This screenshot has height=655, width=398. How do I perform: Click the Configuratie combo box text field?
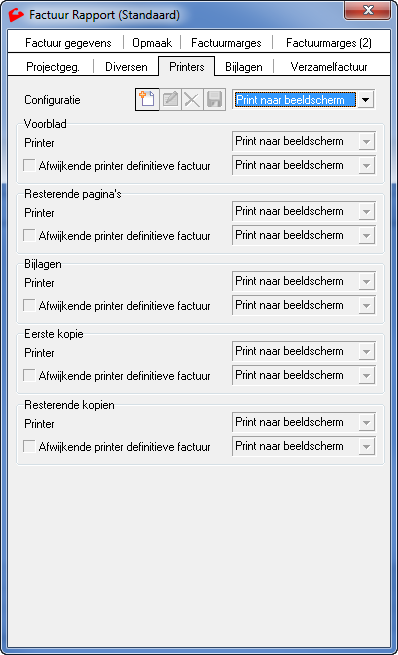[x=295, y=100]
